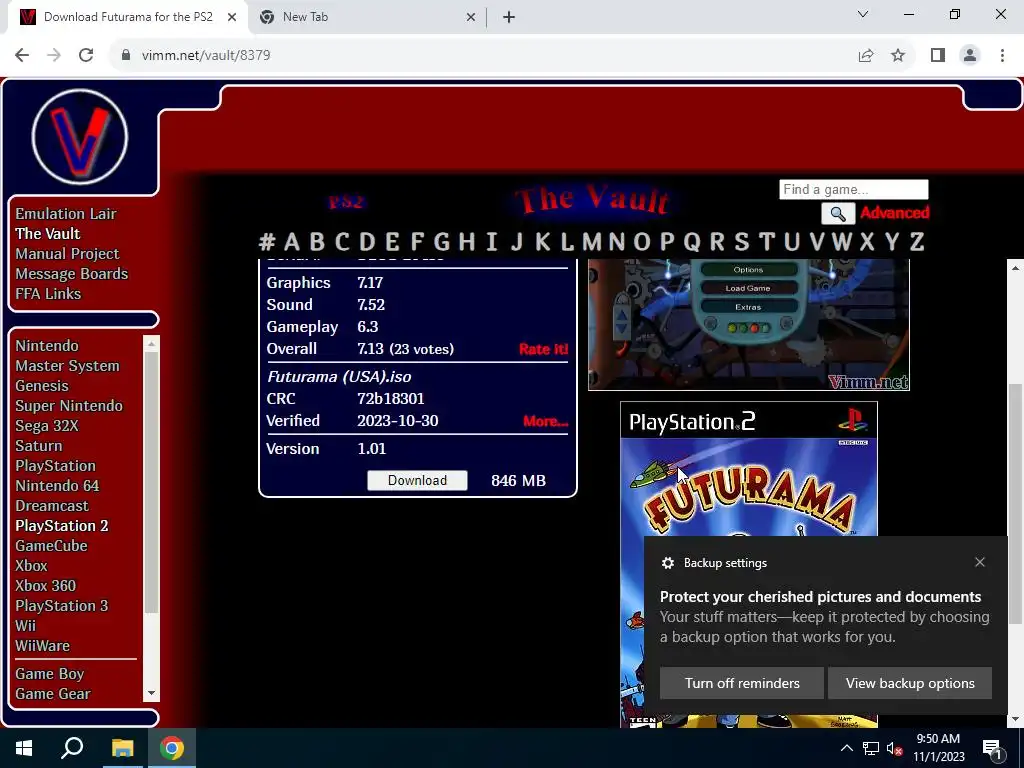Switch to the New Tab tab
The height and width of the screenshot is (768, 1024).
click(368, 18)
